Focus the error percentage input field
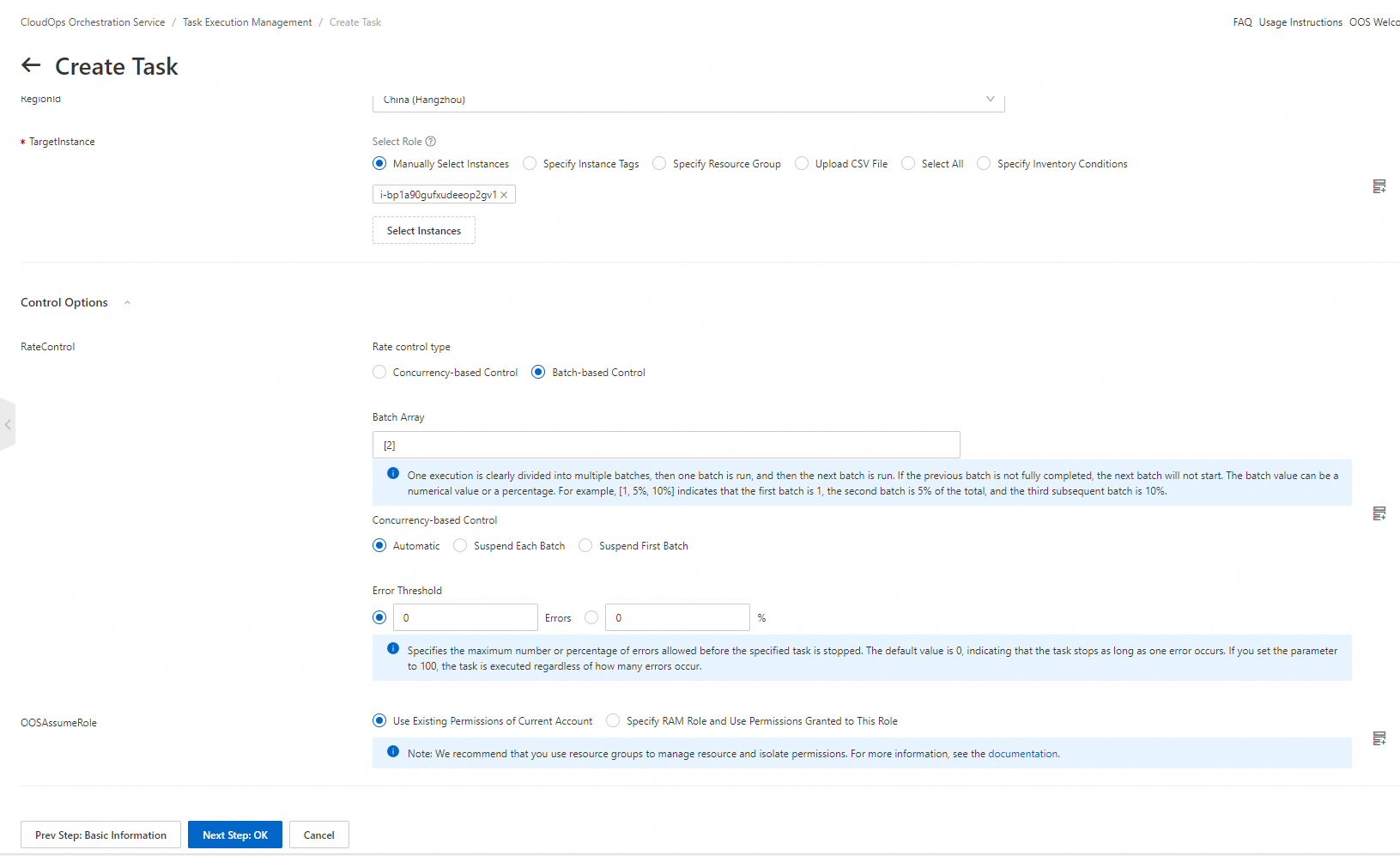Viewport: 1400px width, 856px height. click(677, 617)
